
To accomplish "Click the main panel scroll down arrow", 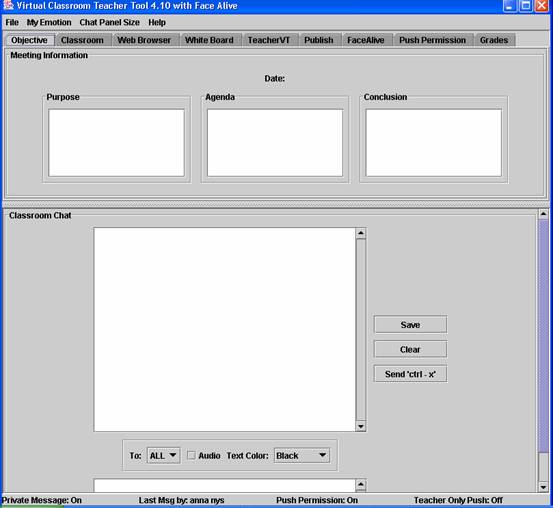I will 543,488.
